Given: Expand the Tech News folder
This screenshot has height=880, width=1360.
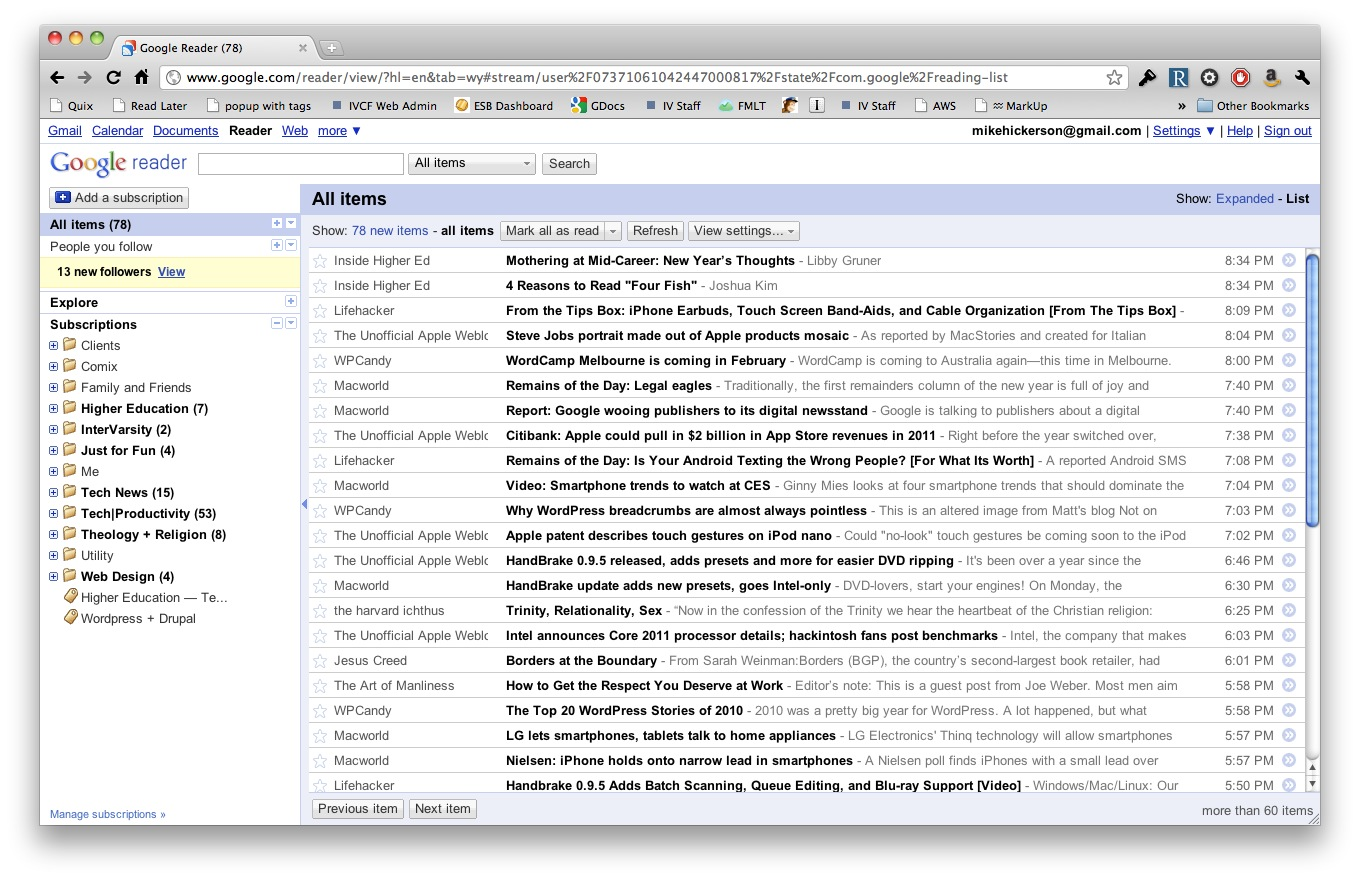Looking at the screenshot, I should pos(54,493).
